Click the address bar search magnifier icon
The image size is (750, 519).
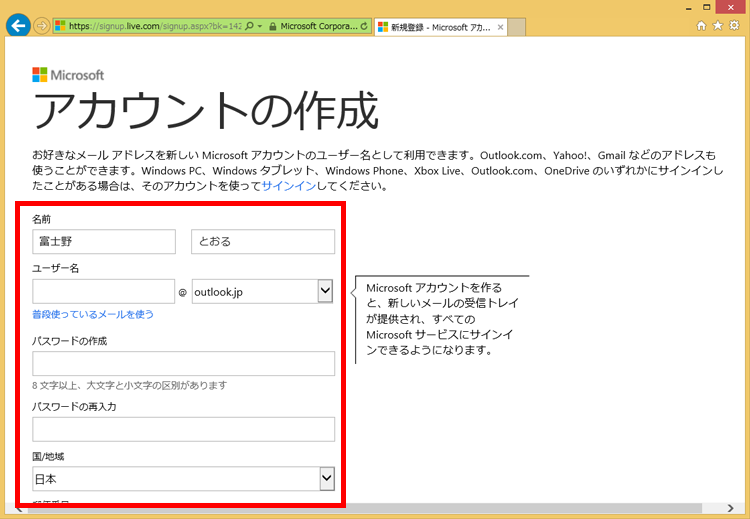click(x=247, y=26)
